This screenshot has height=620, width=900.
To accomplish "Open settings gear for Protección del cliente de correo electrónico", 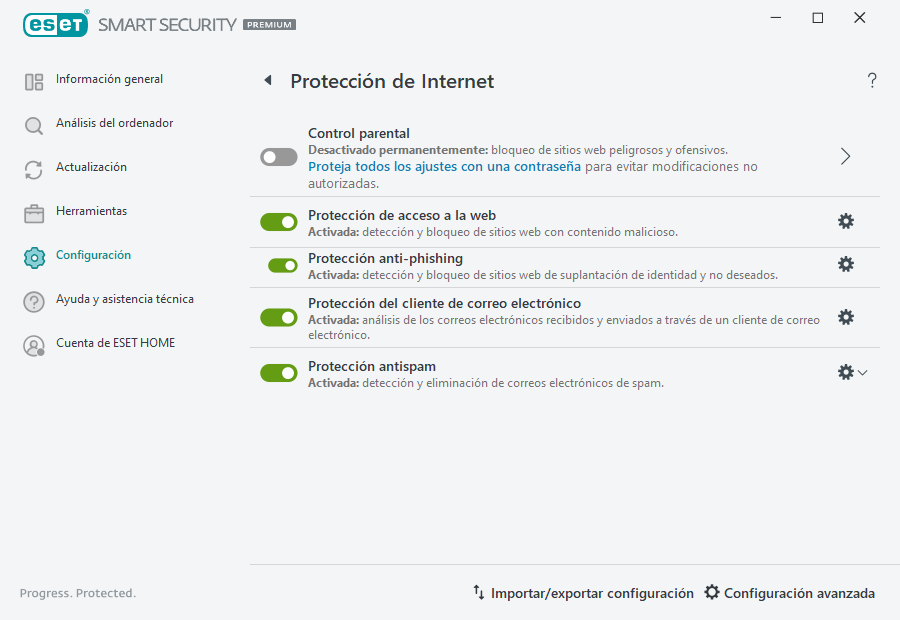I will click(846, 316).
